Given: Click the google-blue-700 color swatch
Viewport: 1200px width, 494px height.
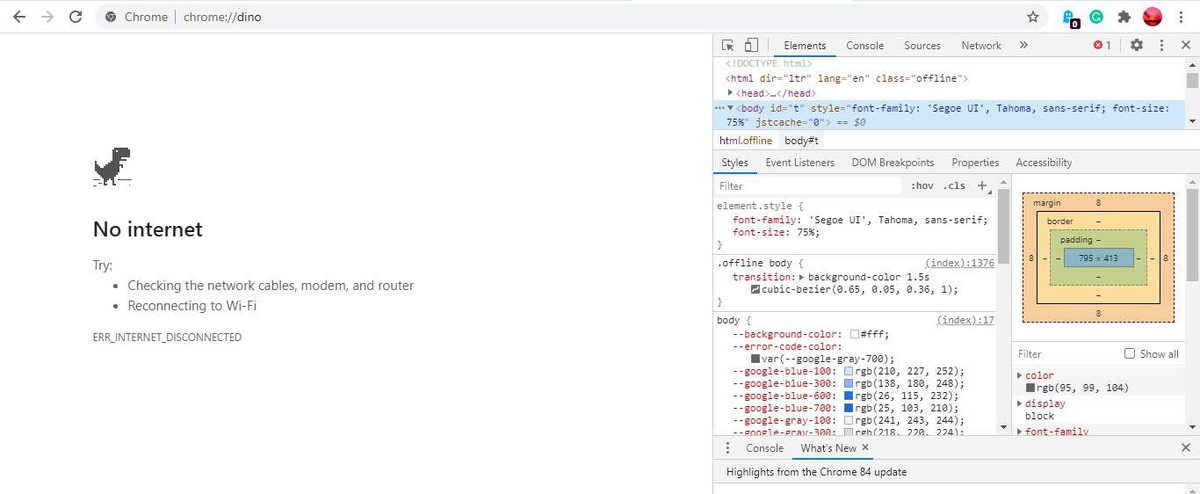Looking at the screenshot, I should (849, 408).
